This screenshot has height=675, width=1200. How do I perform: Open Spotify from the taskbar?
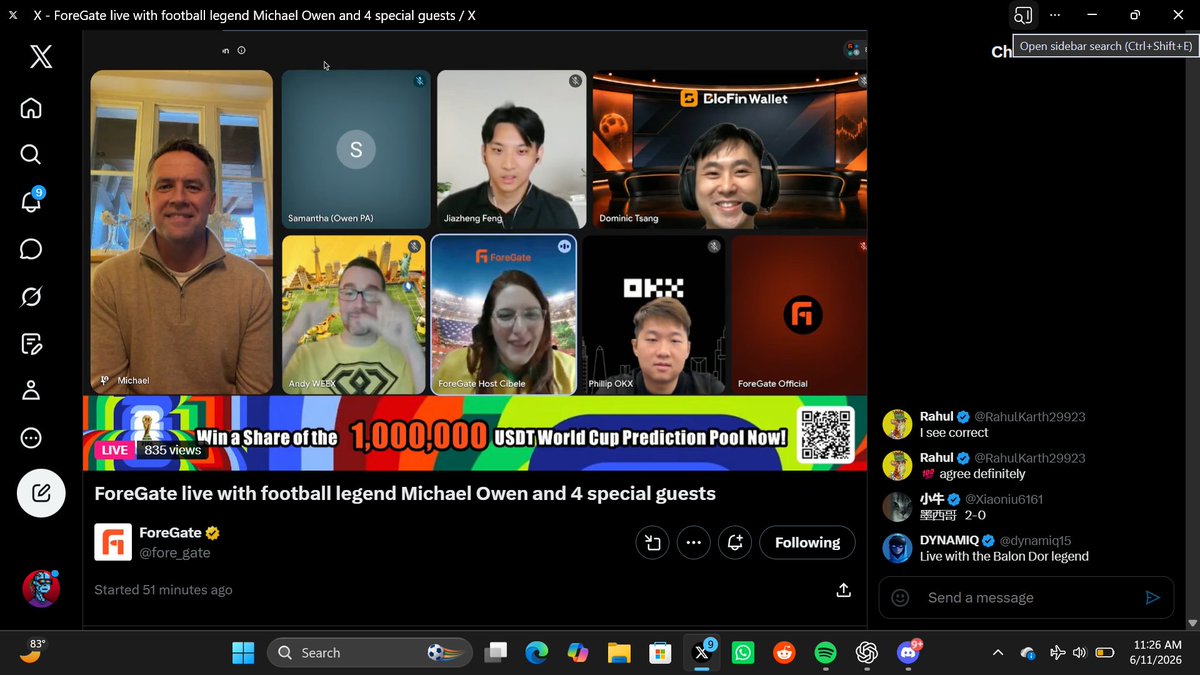(825, 653)
